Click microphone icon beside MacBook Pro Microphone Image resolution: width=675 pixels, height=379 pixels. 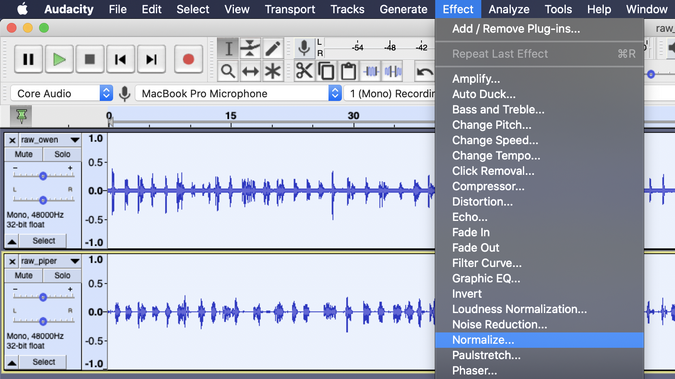click(124, 93)
